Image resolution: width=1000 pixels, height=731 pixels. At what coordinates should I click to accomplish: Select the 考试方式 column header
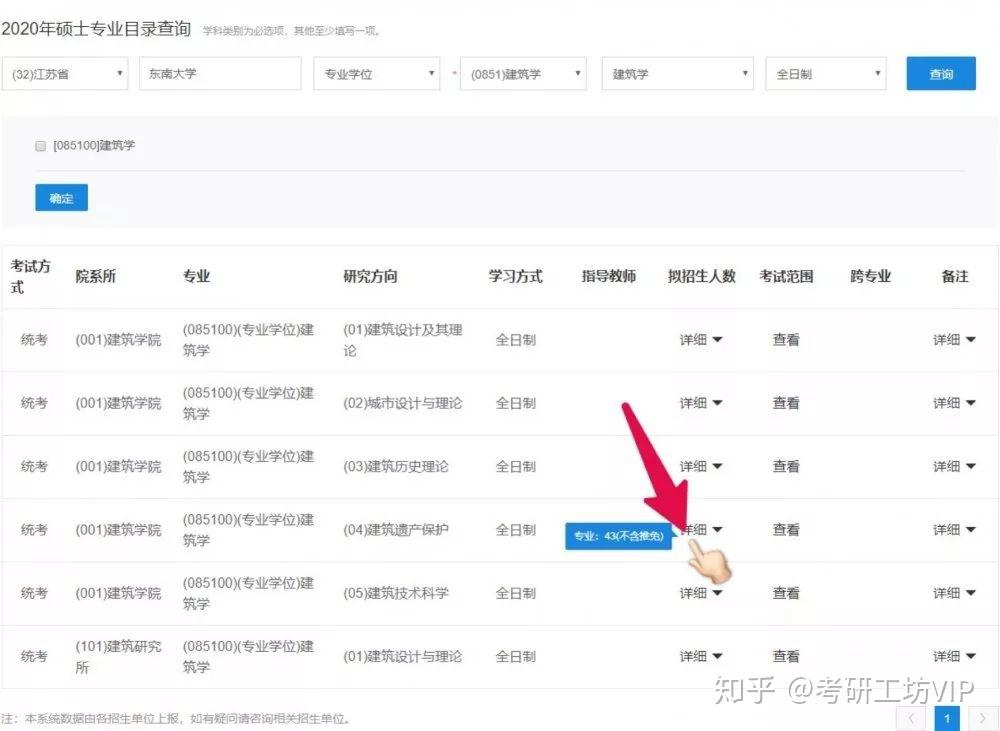(30, 276)
